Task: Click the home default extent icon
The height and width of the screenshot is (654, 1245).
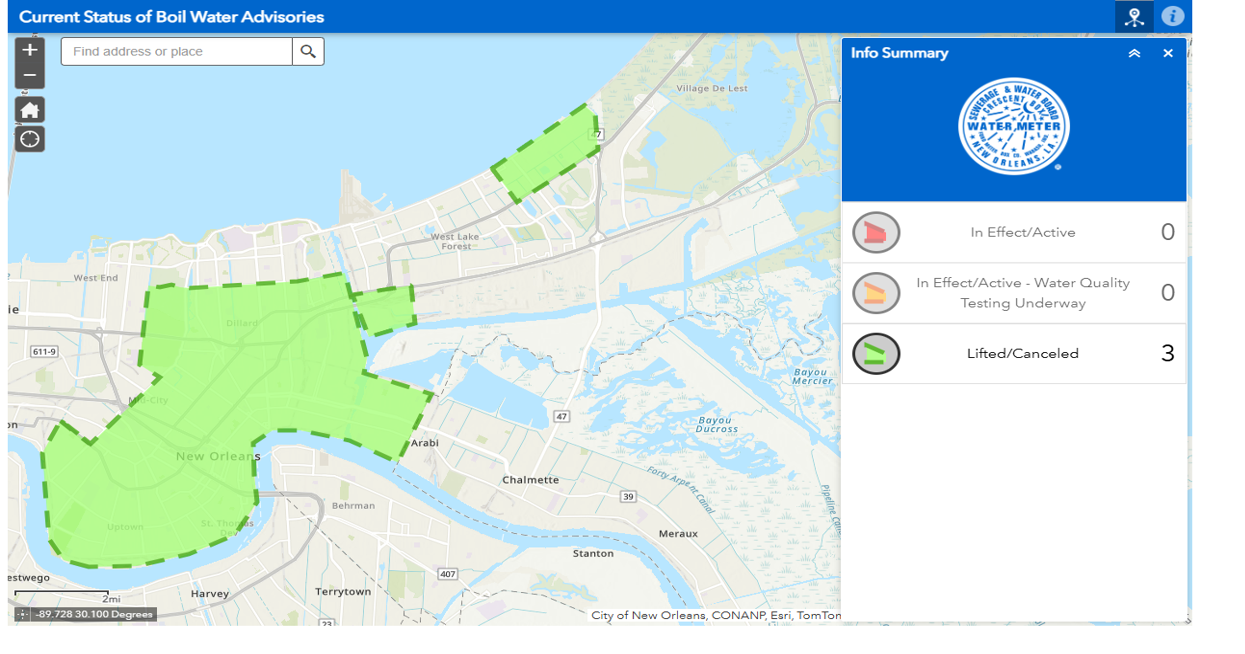Action: pyautogui.click(x=30, y=109)
